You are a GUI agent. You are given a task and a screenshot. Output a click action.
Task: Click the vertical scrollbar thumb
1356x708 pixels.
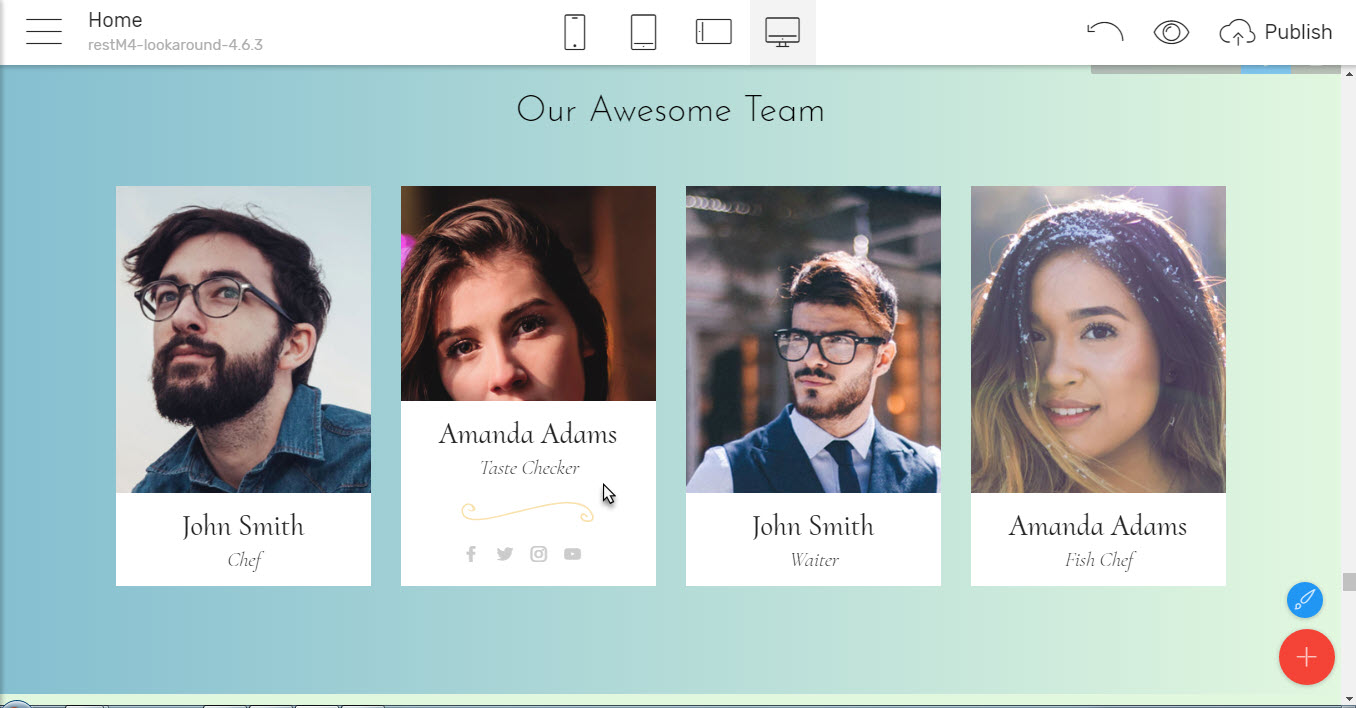(x=1348, y=582)
